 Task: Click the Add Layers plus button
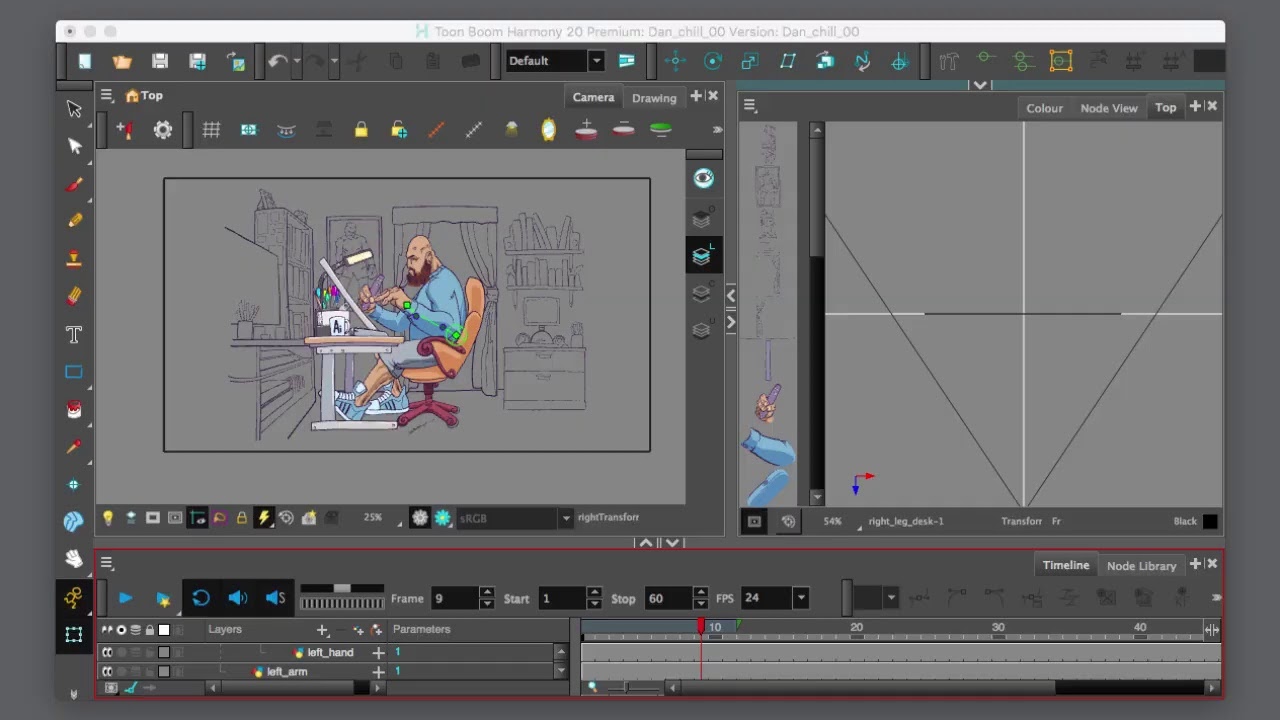(322, 630)
